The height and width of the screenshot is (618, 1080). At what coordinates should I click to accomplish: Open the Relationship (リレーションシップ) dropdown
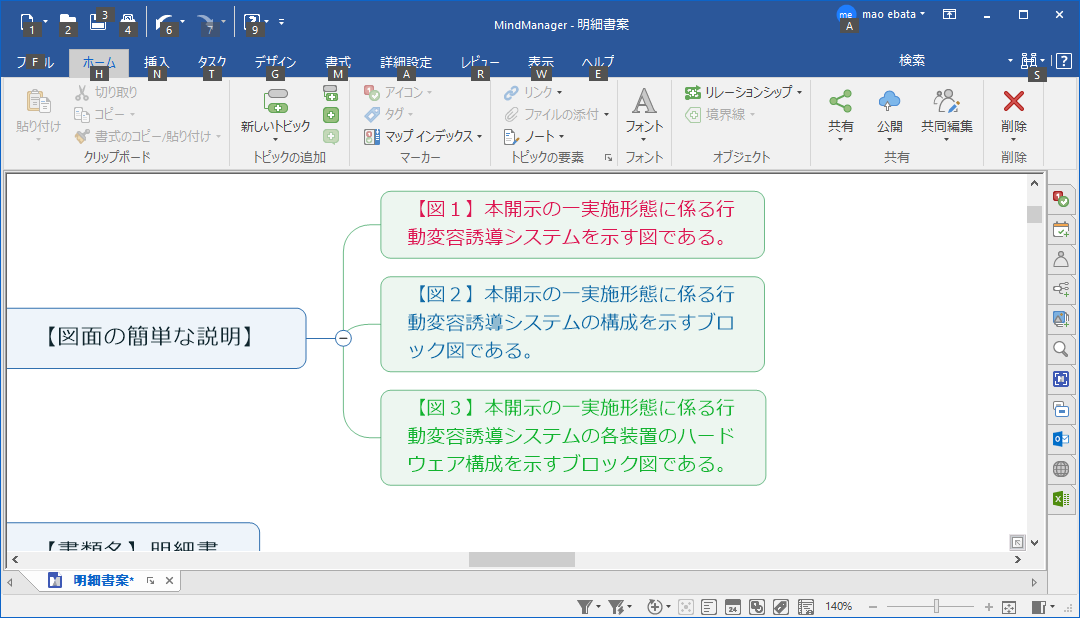(799, 92)
